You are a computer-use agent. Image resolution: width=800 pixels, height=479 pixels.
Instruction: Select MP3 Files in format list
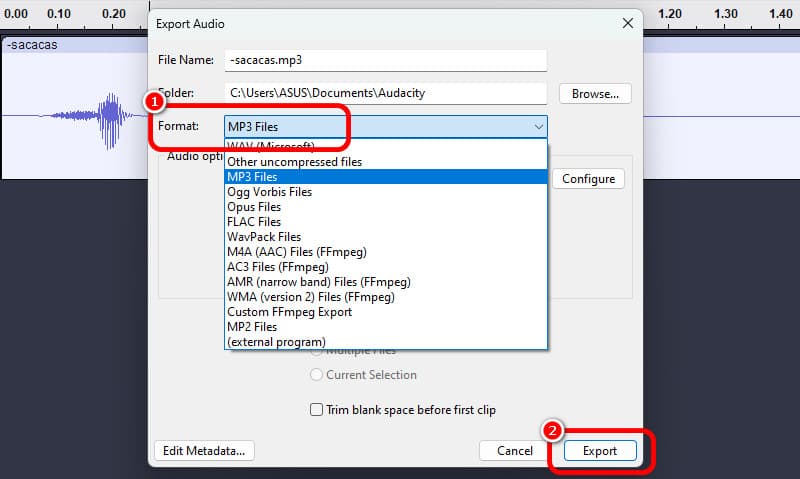[x=386, y=177]
